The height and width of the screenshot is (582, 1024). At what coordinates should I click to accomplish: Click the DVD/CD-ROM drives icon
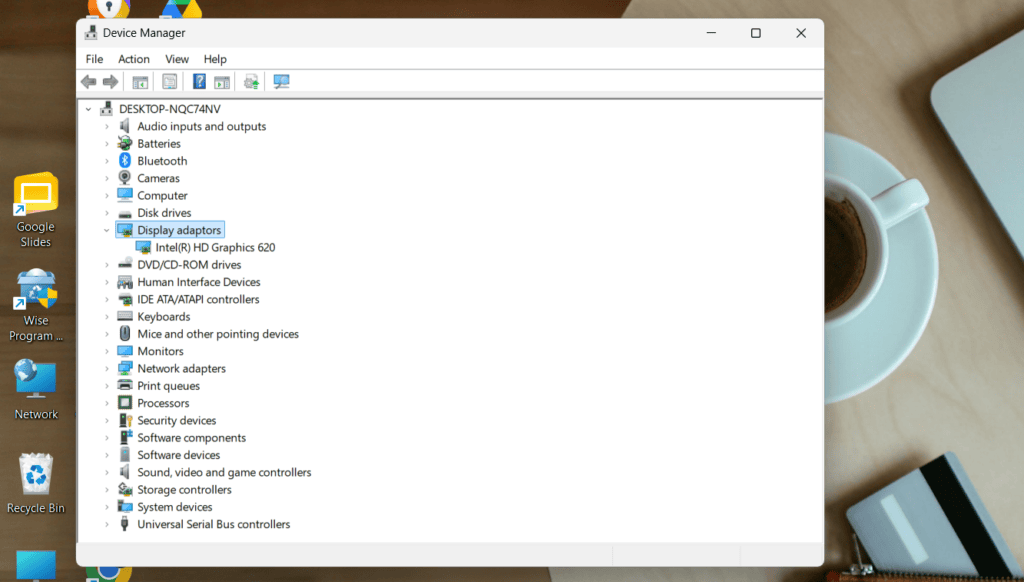125,264
